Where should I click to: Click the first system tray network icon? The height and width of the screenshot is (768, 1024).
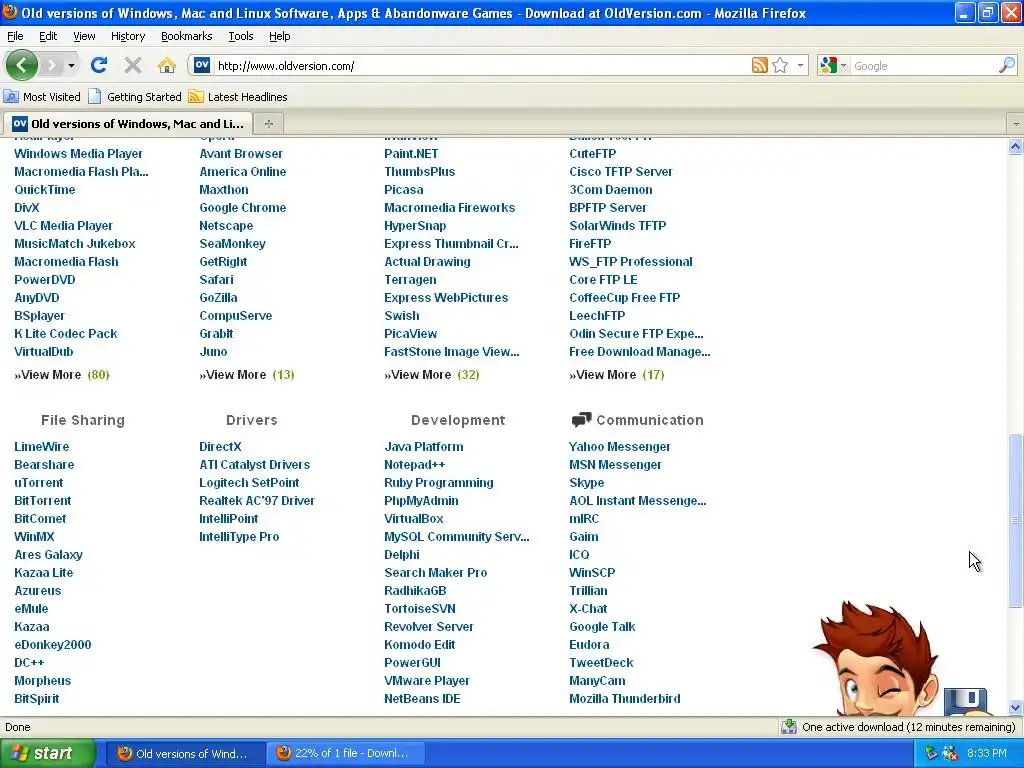click(x=931, y=753)
